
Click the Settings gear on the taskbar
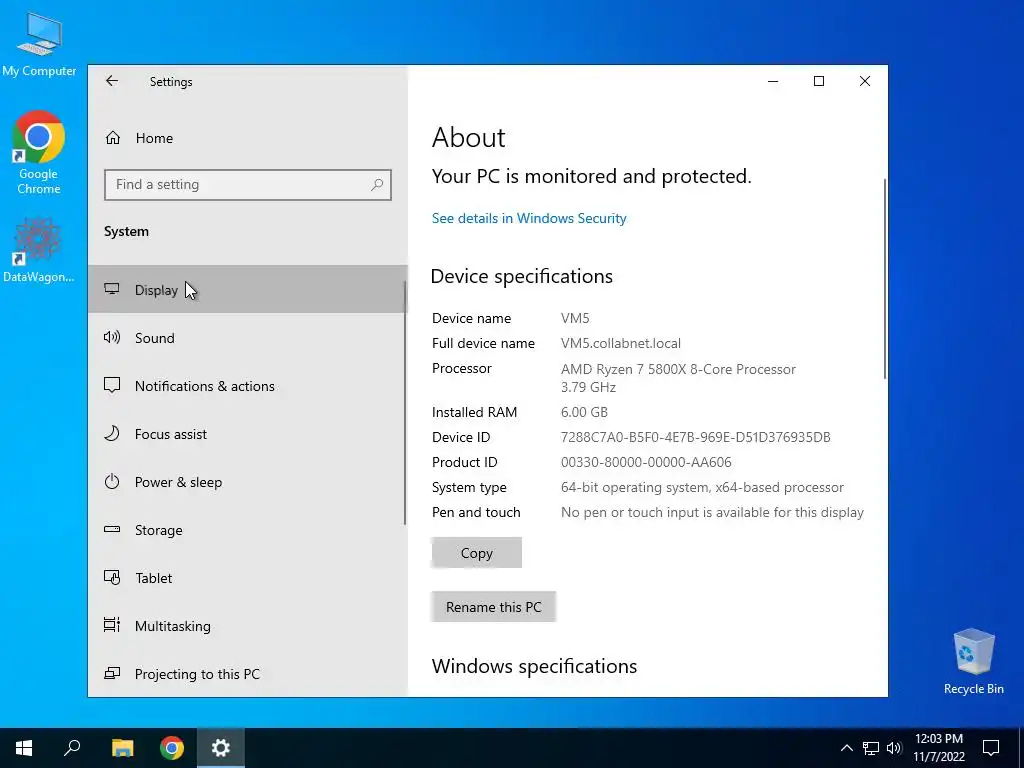(x=221, y=748)
